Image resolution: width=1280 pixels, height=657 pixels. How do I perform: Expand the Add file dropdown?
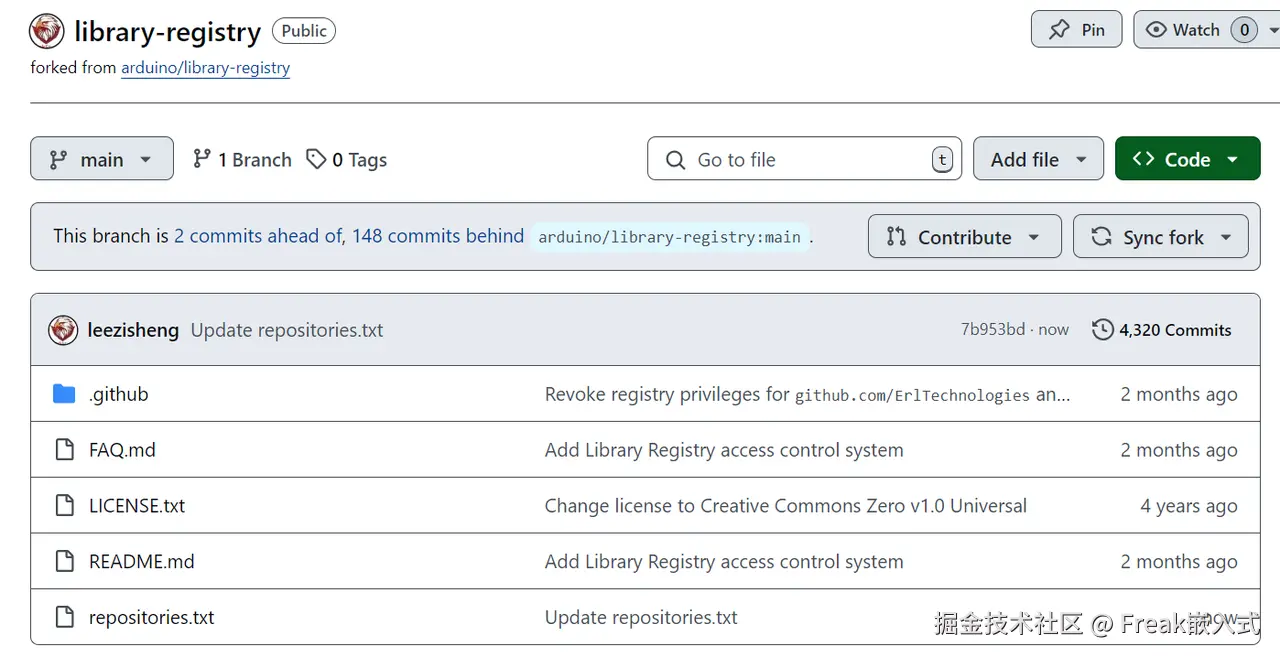1038,159
